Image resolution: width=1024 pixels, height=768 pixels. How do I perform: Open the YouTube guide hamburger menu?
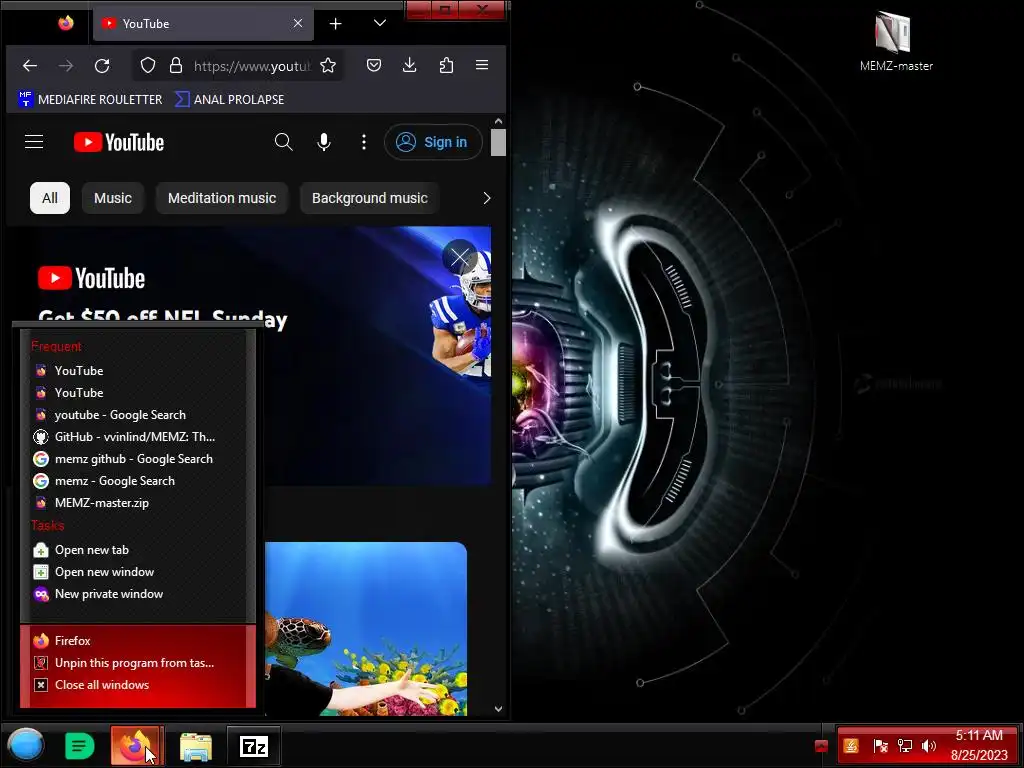34,142
